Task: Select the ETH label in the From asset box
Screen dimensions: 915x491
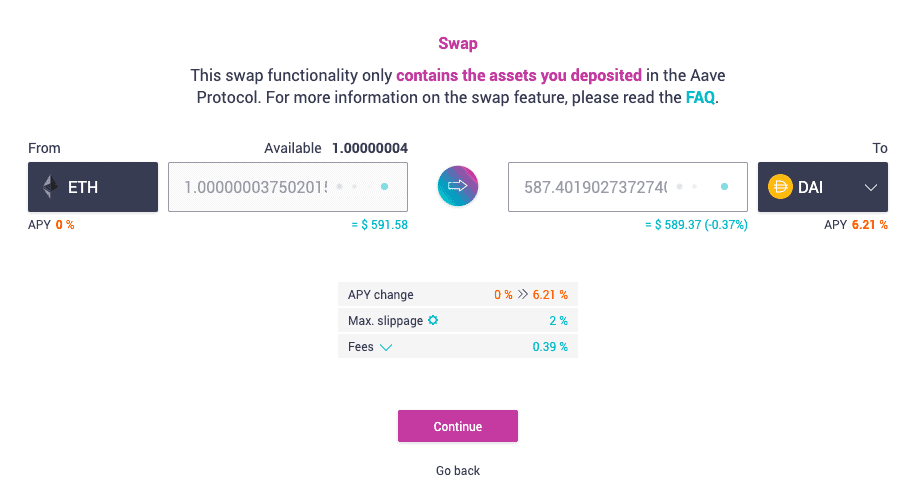Action: (x=83, y=187)
